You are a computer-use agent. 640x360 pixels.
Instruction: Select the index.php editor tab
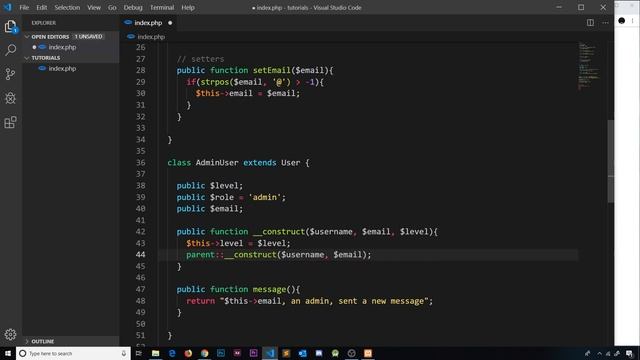click(149, 23)
